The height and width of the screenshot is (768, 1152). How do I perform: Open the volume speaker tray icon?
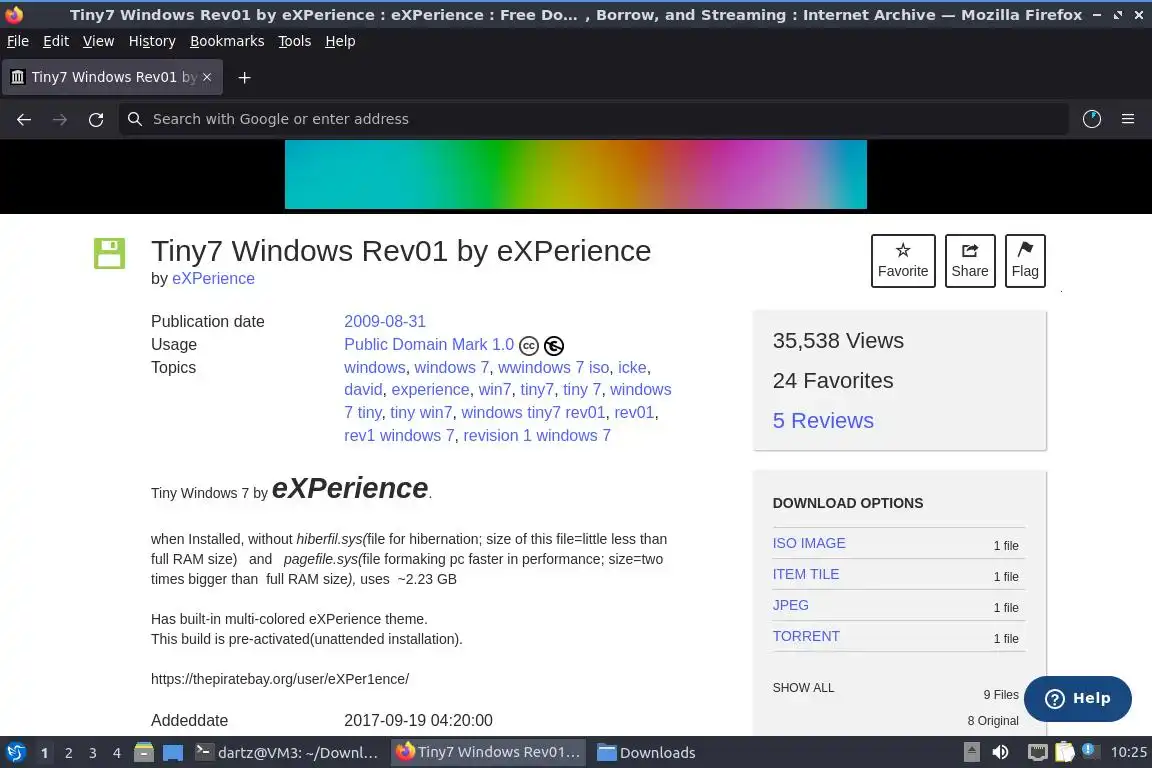(1000, 753)
